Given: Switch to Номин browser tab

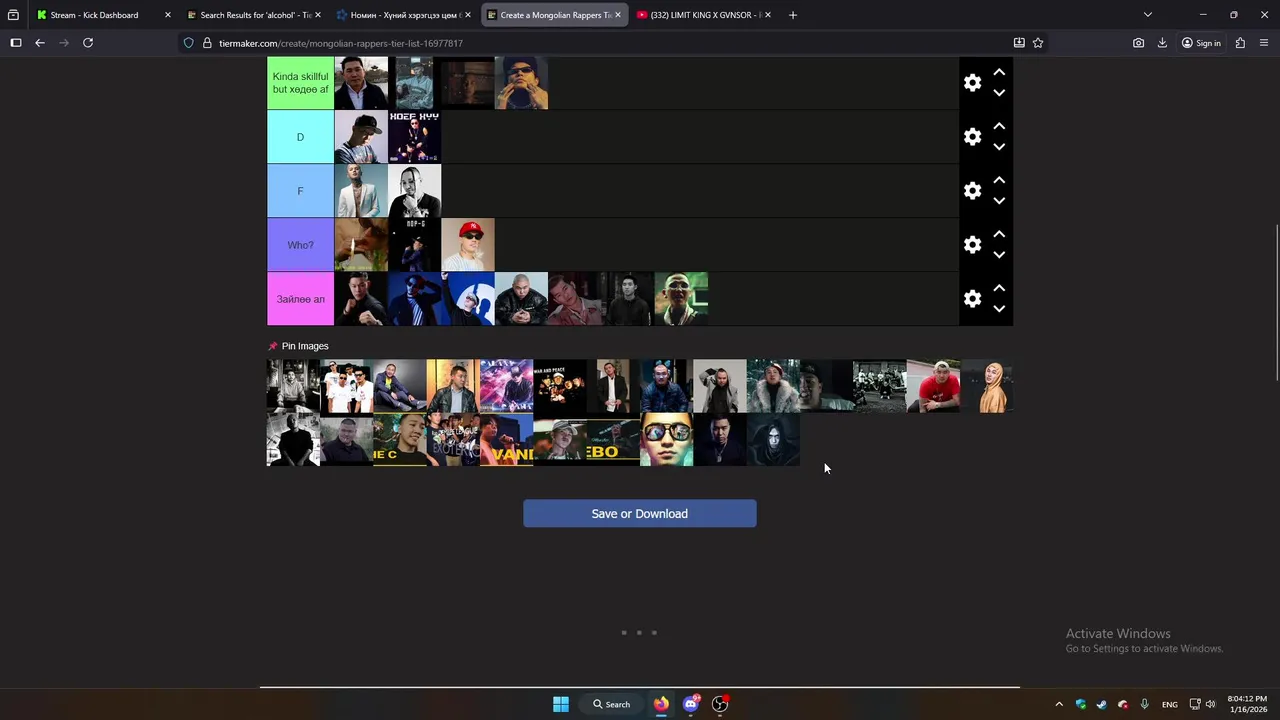Looking at the screenshot, I should [x=404, y=15].
